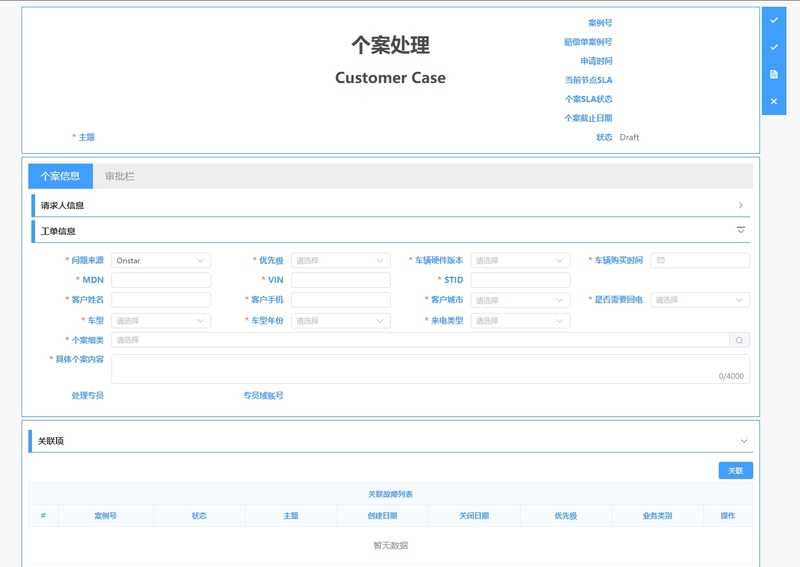800x567 pixels.
Task: Open the 车辆硬件版本 dropdown
Action: point(520,260)
